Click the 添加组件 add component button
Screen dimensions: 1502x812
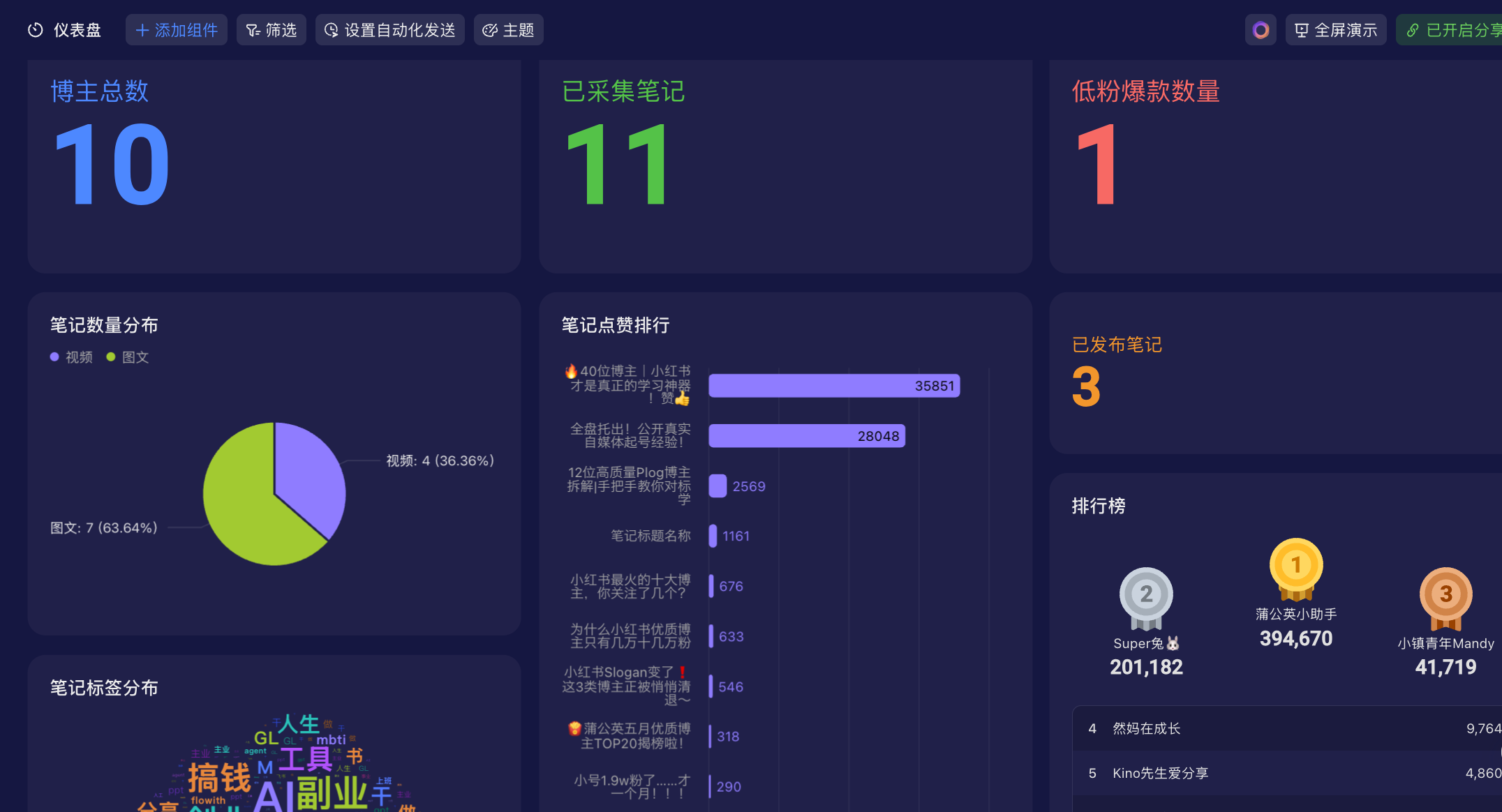click(x=177, y=30)
